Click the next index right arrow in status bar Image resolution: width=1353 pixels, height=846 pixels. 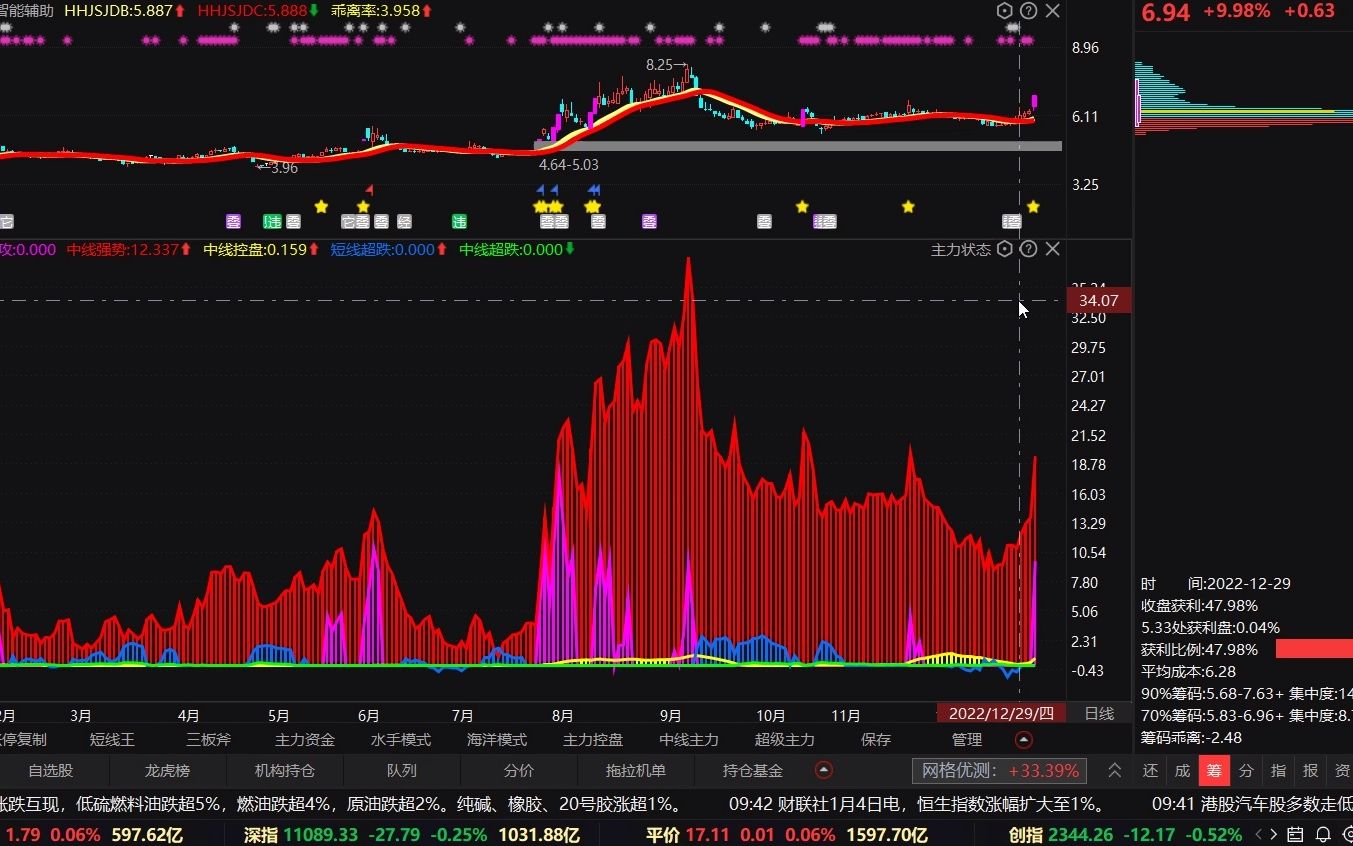pos(1273,834)
